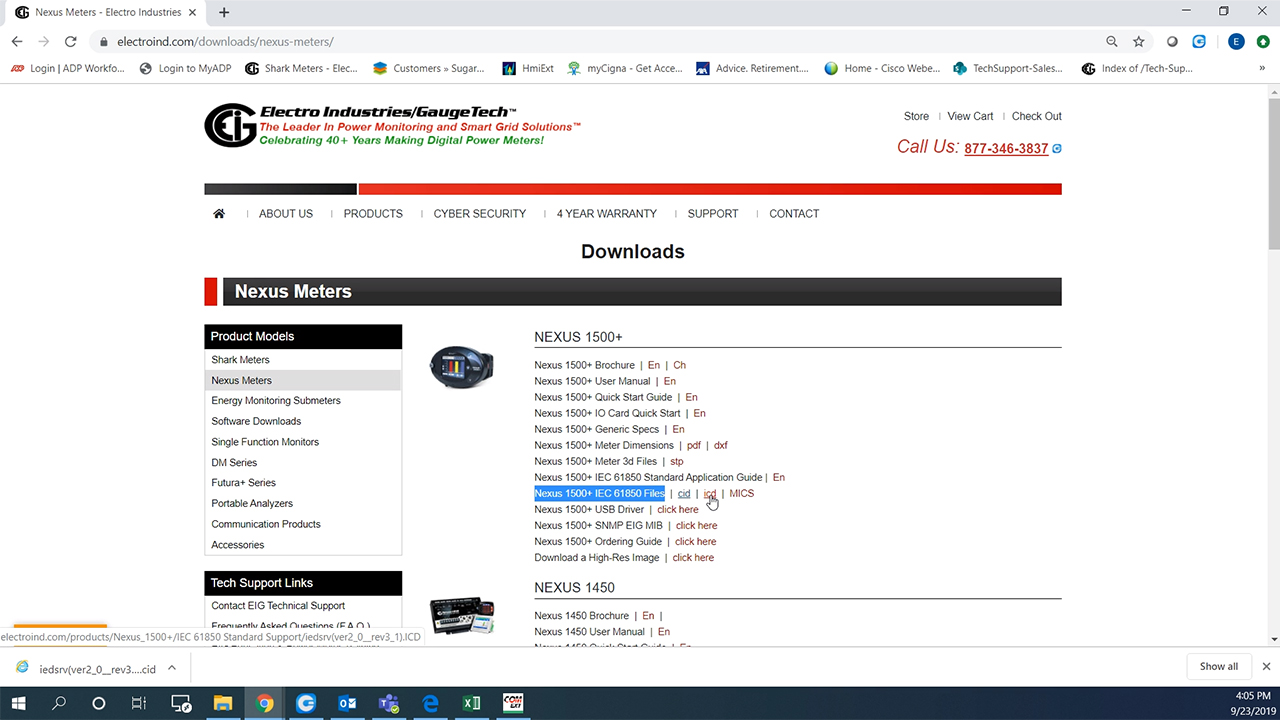Screen dimensions: 1280x720
Task: Open the Home - Cisco Webex bookmark
Action: [x=882, y=68]
